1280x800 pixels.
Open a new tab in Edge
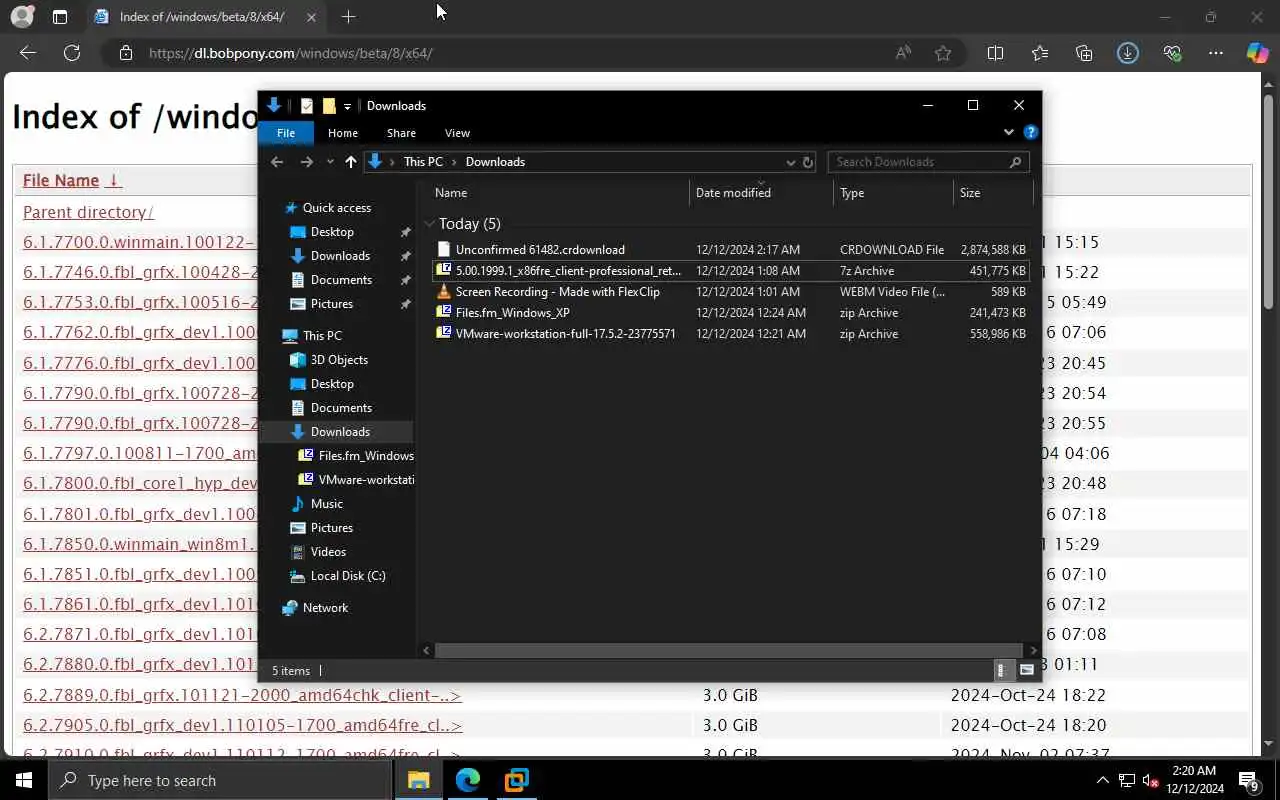(348, 17)
